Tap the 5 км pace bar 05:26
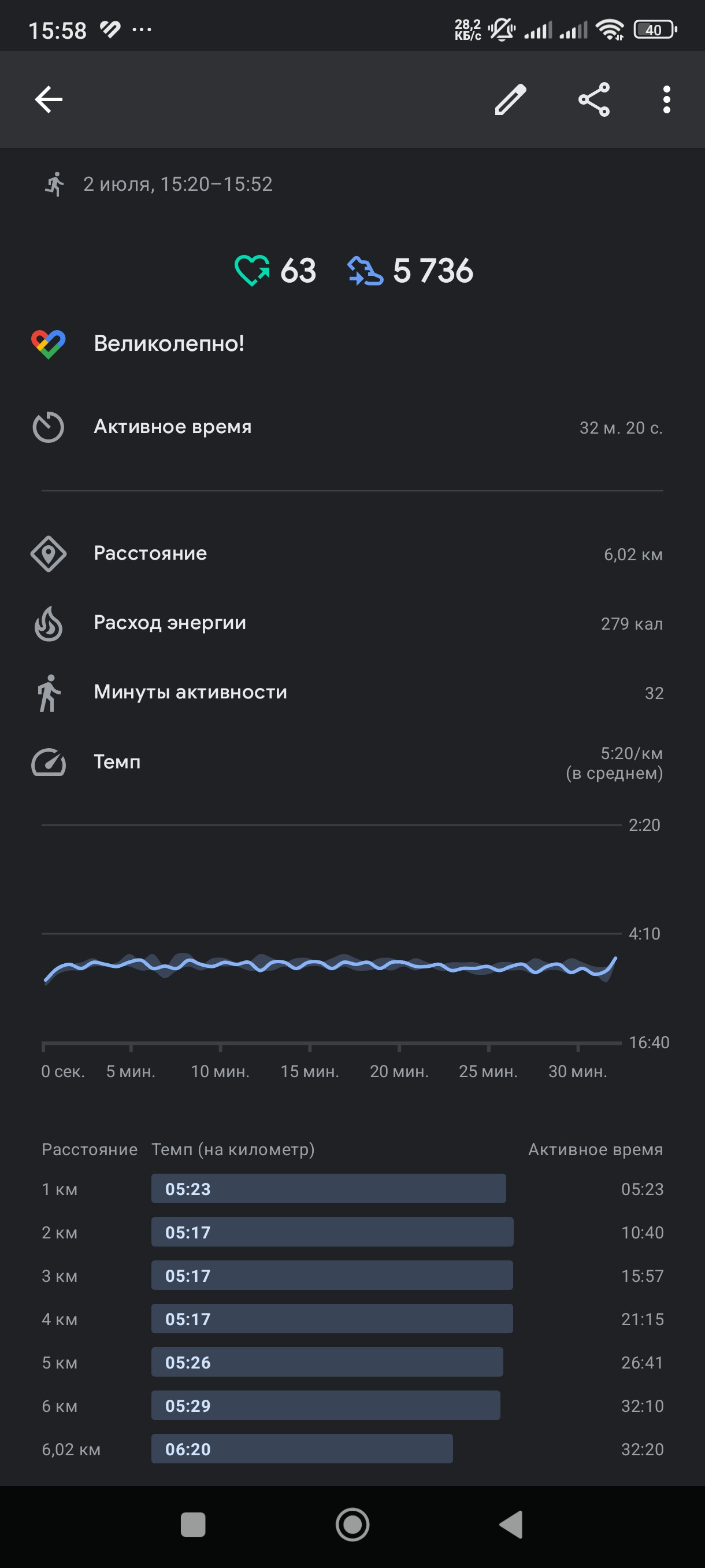Screen dimensions: 705x1568 click(x=327, y=1362)
